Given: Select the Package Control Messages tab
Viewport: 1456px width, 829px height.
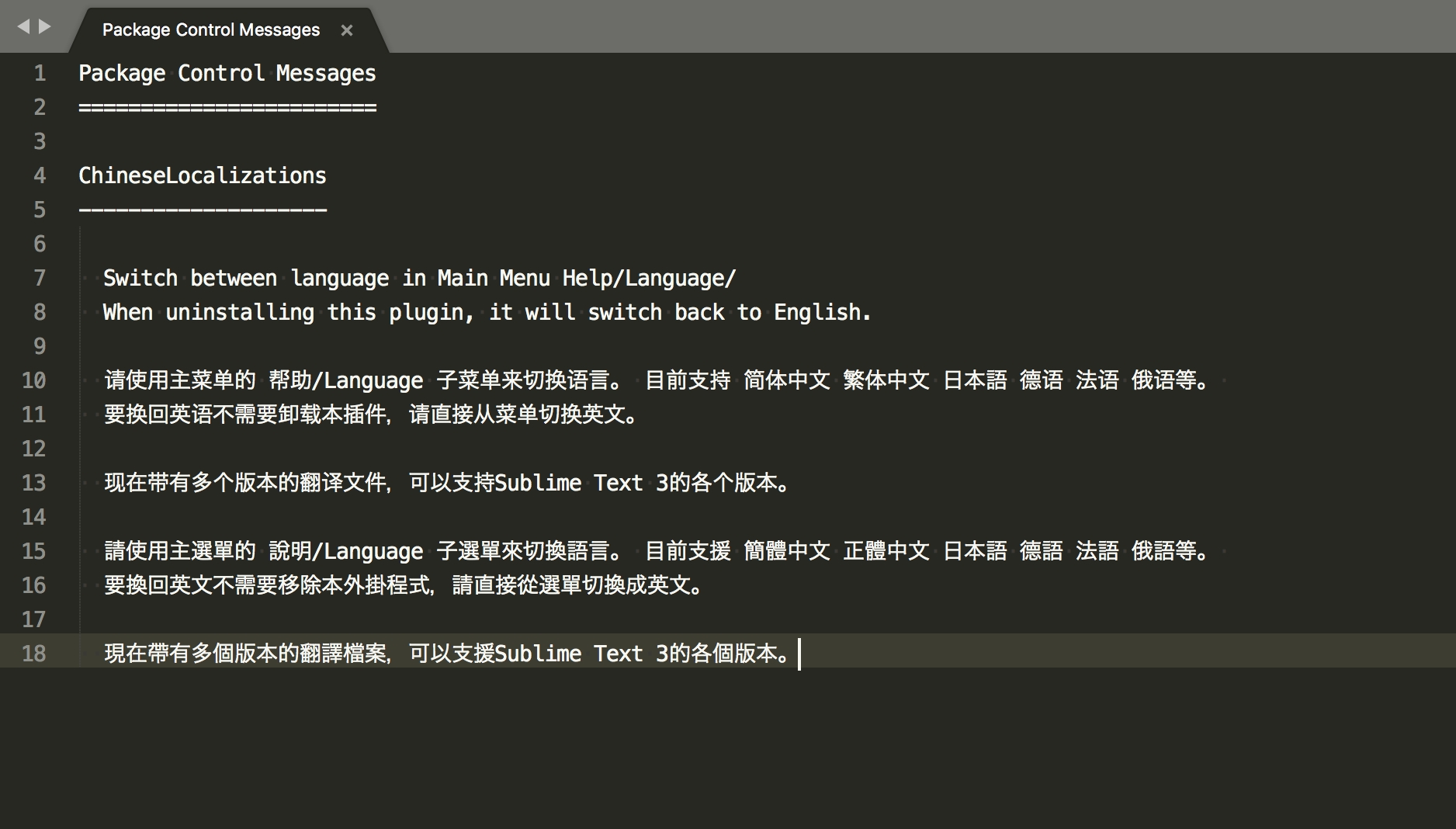Looking at the screenshot, I should pos(210,29).
